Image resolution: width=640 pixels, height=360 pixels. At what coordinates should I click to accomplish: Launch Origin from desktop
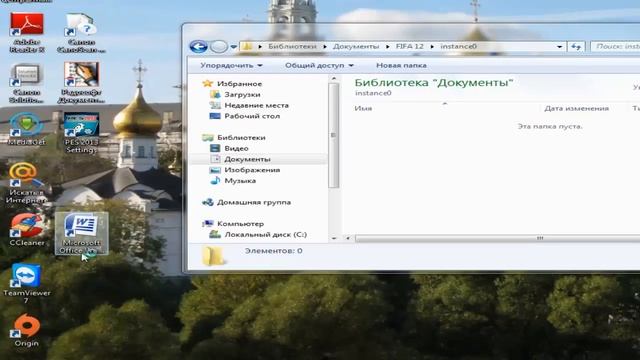(27, 330)
